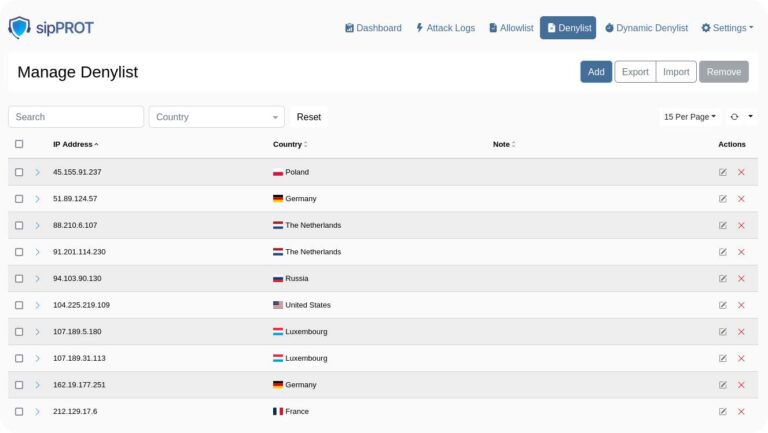Delete the 212.129.17.6 entry
This screenshot has height=433, width=768.
click(x=741, y=411)
